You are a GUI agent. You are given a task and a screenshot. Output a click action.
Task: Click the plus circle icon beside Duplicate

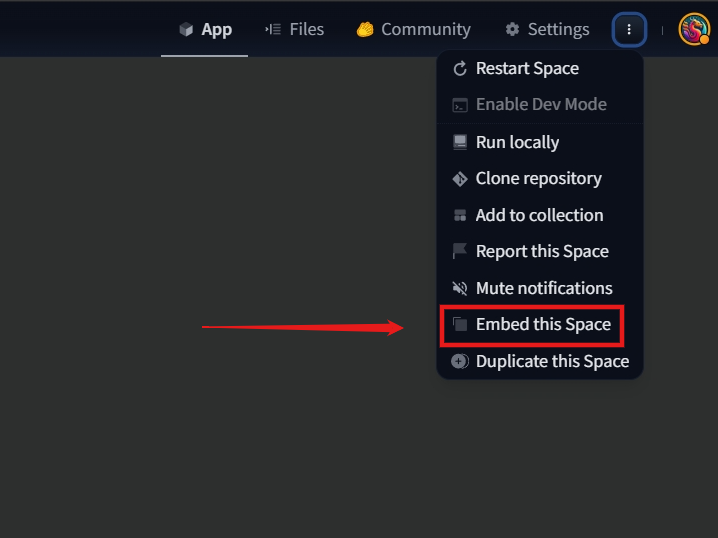460,361
